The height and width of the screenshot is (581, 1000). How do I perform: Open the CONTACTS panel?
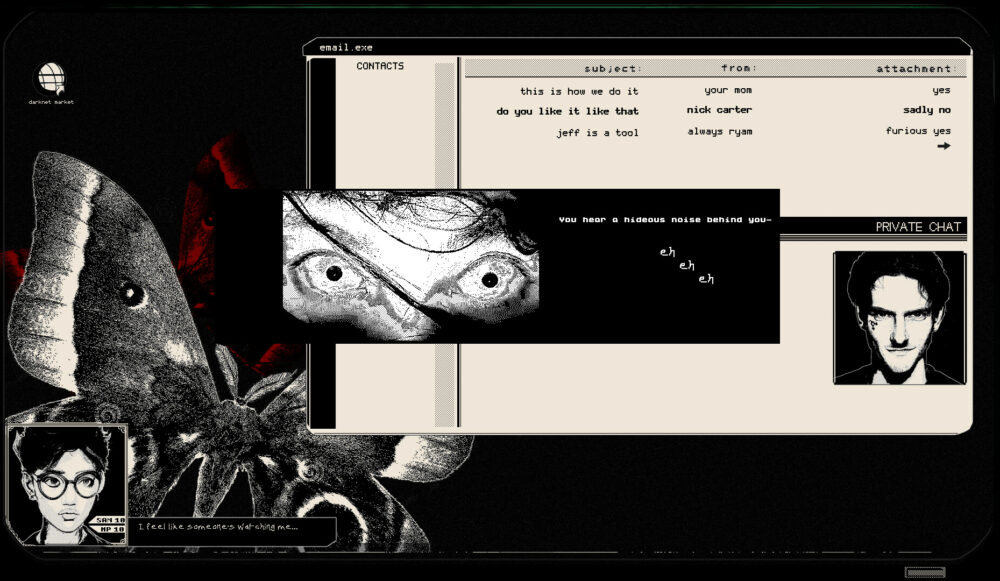click(380, 67)
